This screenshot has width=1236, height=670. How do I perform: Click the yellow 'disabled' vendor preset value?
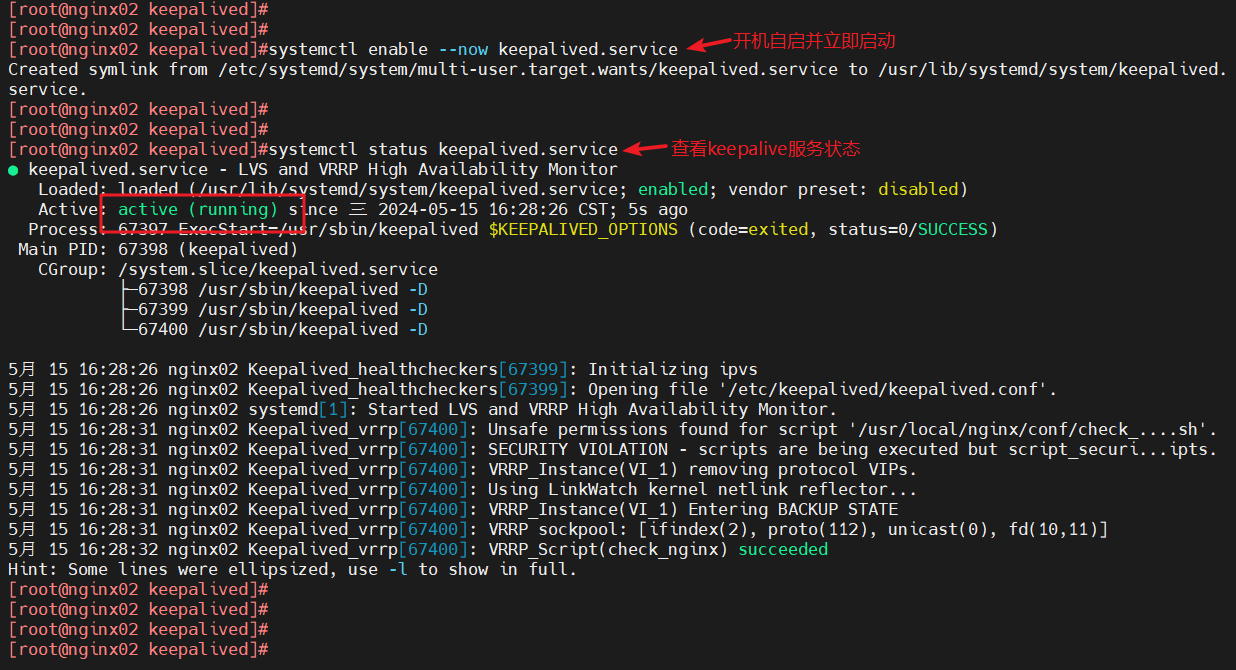click(x=918, y=189)
